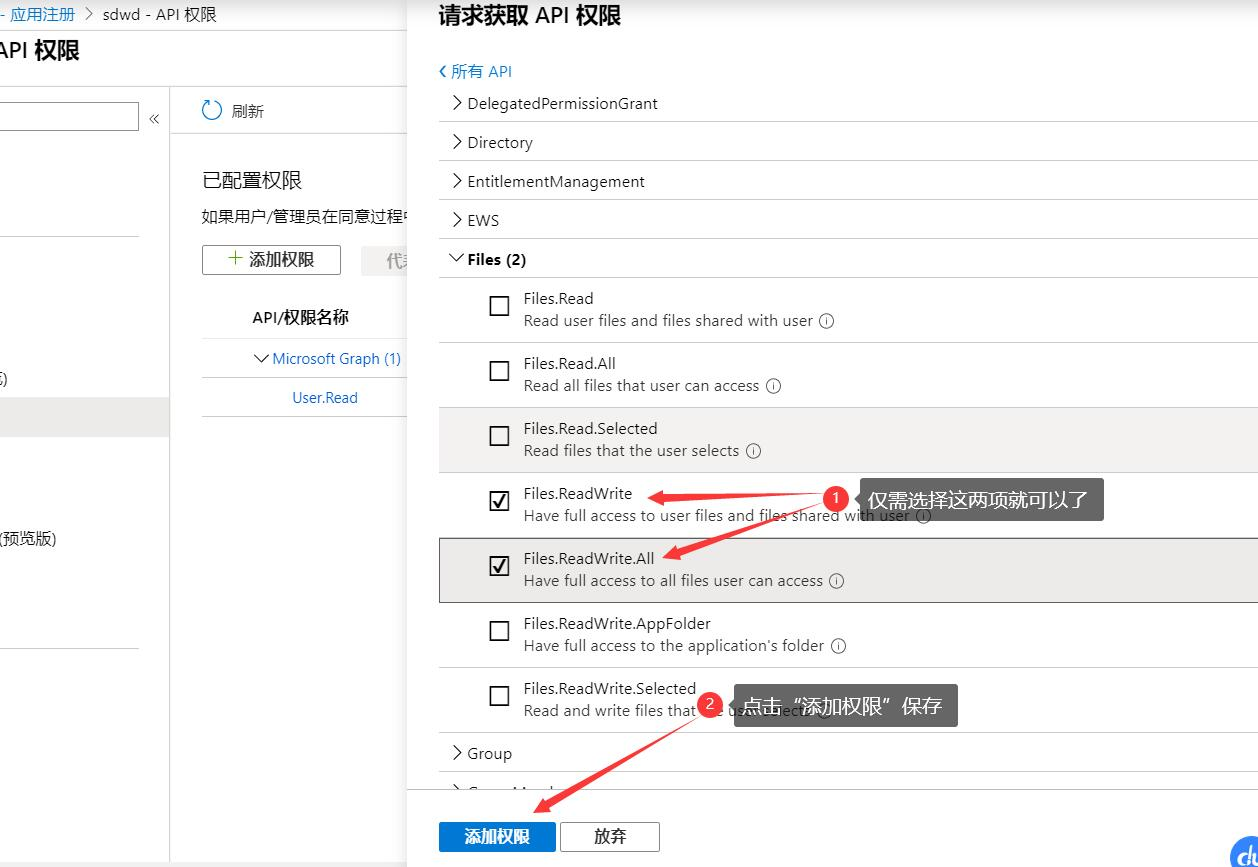Click info icon beside Files.ReadWrite.All description
This screenshot has width=1258, height=867.
pyautogui.click(x=836, y=581)
